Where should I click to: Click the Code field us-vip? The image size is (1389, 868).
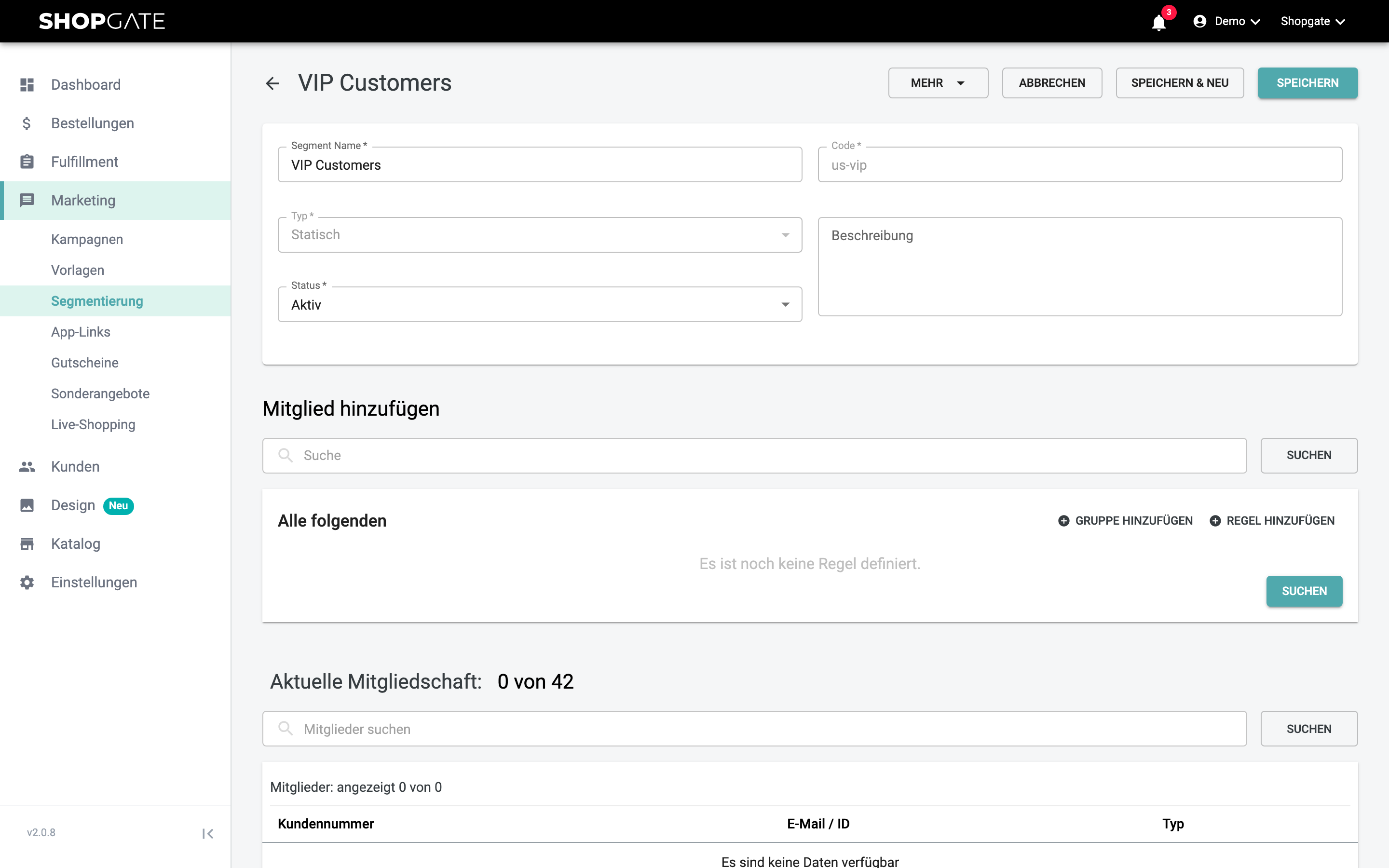point(1080,165)
